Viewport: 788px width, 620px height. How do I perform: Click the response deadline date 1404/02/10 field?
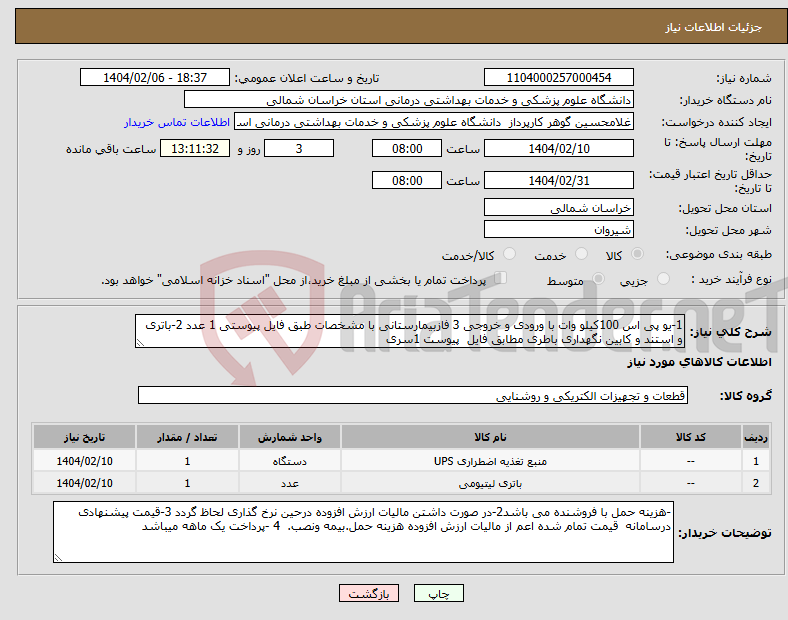[x=558, y=148]
